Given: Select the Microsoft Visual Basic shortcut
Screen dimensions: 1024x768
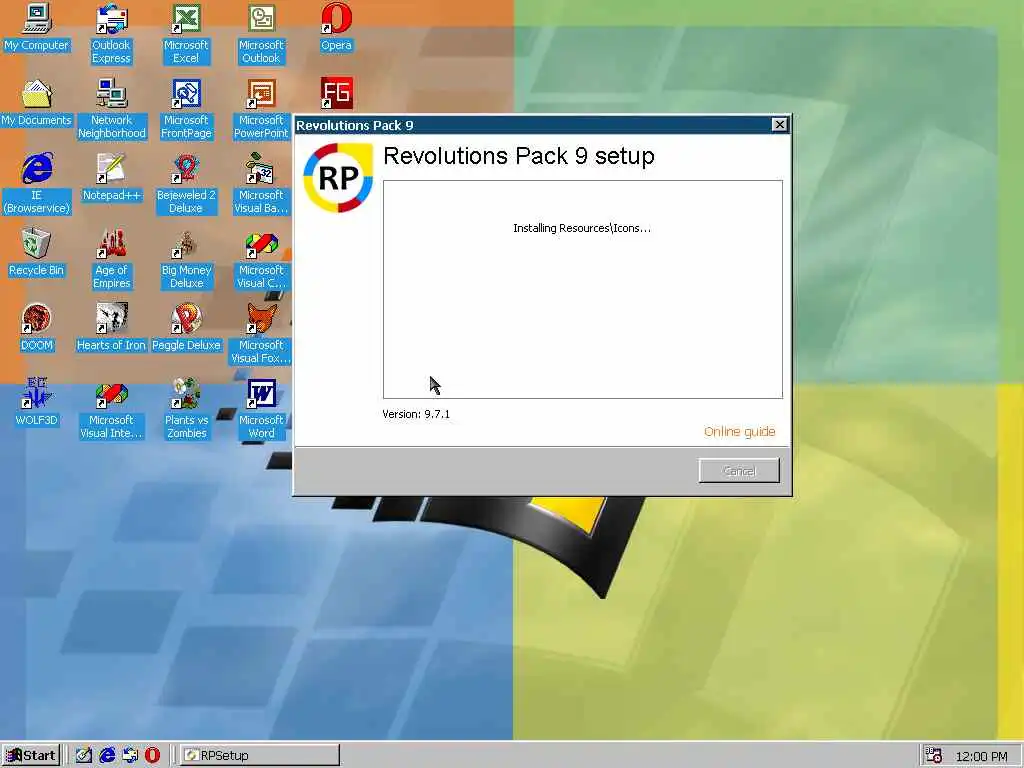Looking at the screenshot, I should (x=261, y=184).
